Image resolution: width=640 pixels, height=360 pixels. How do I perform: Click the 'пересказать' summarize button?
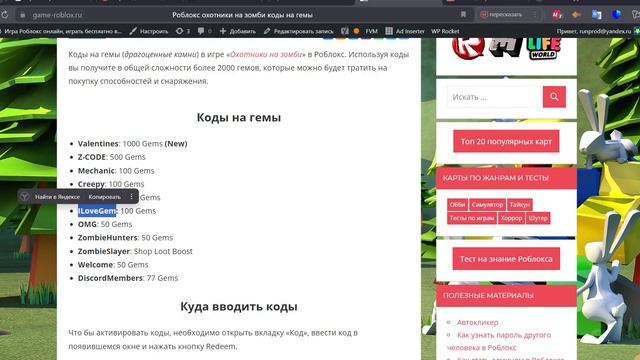(501, 15)
